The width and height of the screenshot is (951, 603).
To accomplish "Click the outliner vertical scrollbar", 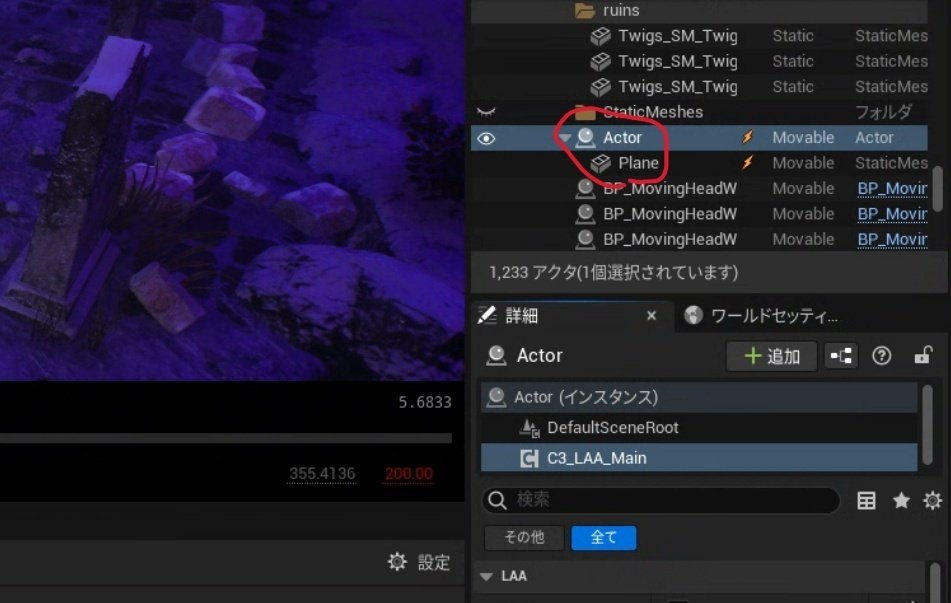I will coord(938,188).
